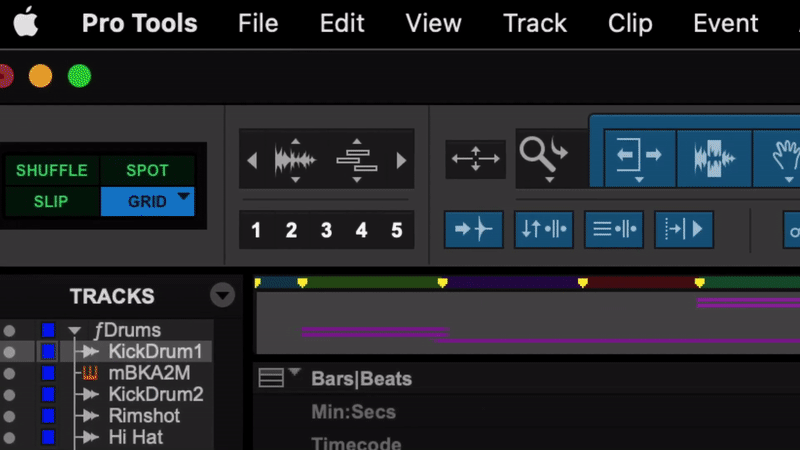
Task: Click the horizontal zoom in right arrow
Action: [x=402, y=161]
